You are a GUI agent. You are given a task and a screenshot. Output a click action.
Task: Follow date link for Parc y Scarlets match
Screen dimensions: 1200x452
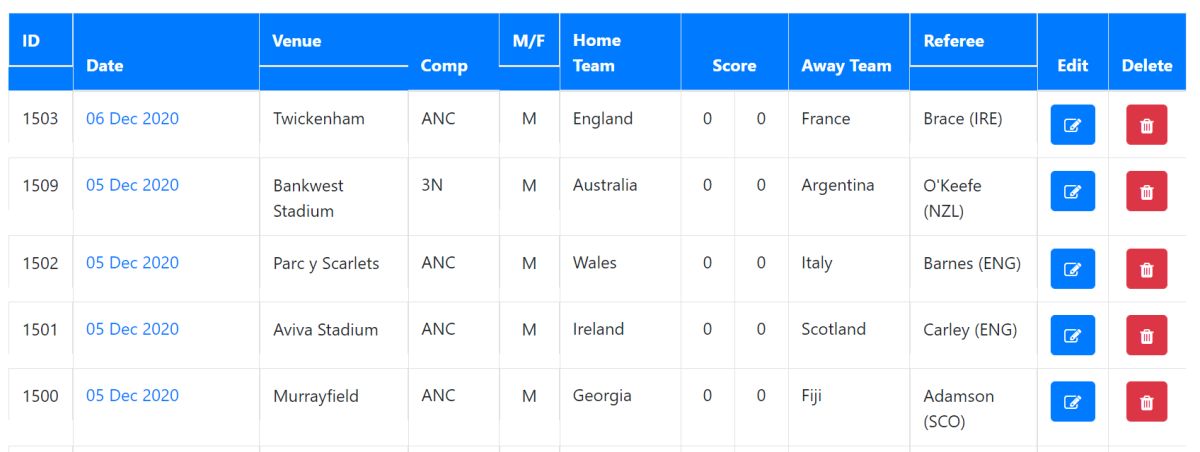[x=132, y=263]
